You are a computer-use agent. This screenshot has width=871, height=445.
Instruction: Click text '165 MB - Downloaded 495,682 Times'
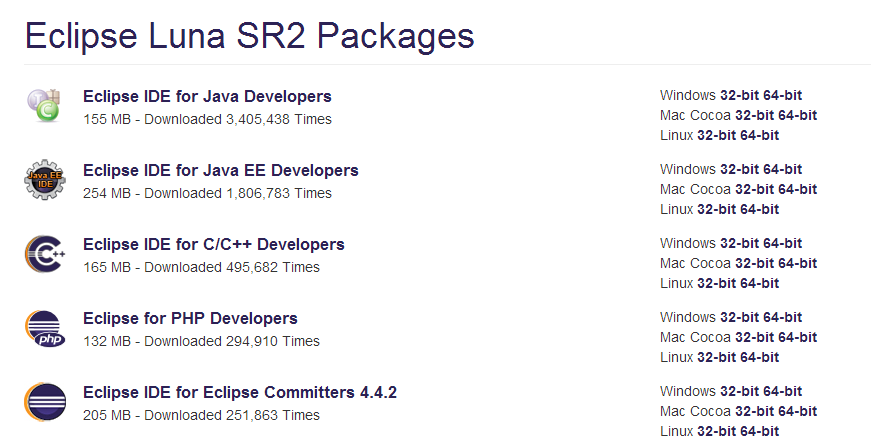click(202, 267)
